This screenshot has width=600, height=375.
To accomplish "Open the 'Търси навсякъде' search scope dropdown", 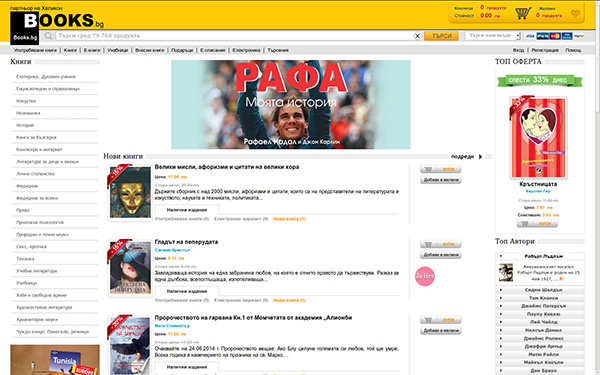I will 492,36.
